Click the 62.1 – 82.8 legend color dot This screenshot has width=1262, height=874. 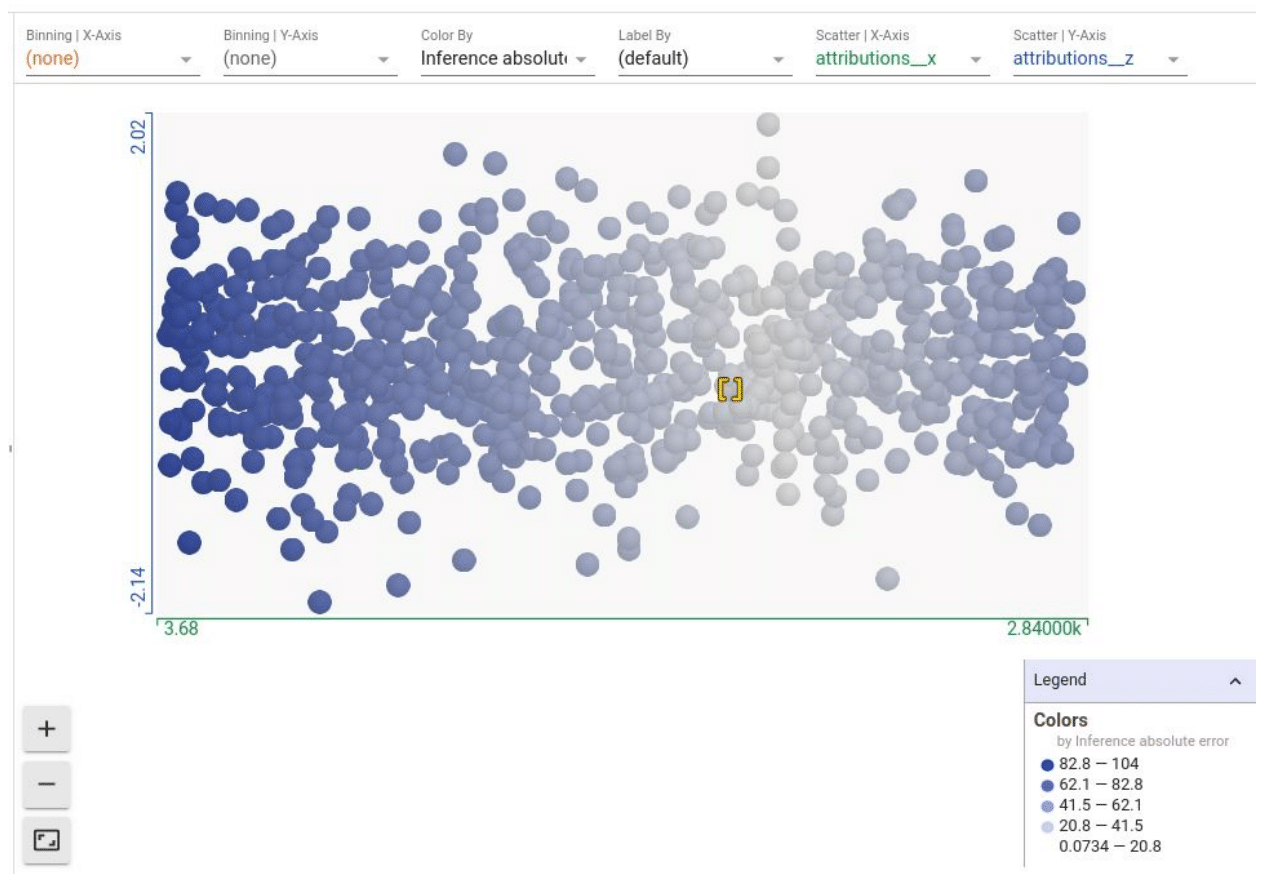pos(1048,785)
